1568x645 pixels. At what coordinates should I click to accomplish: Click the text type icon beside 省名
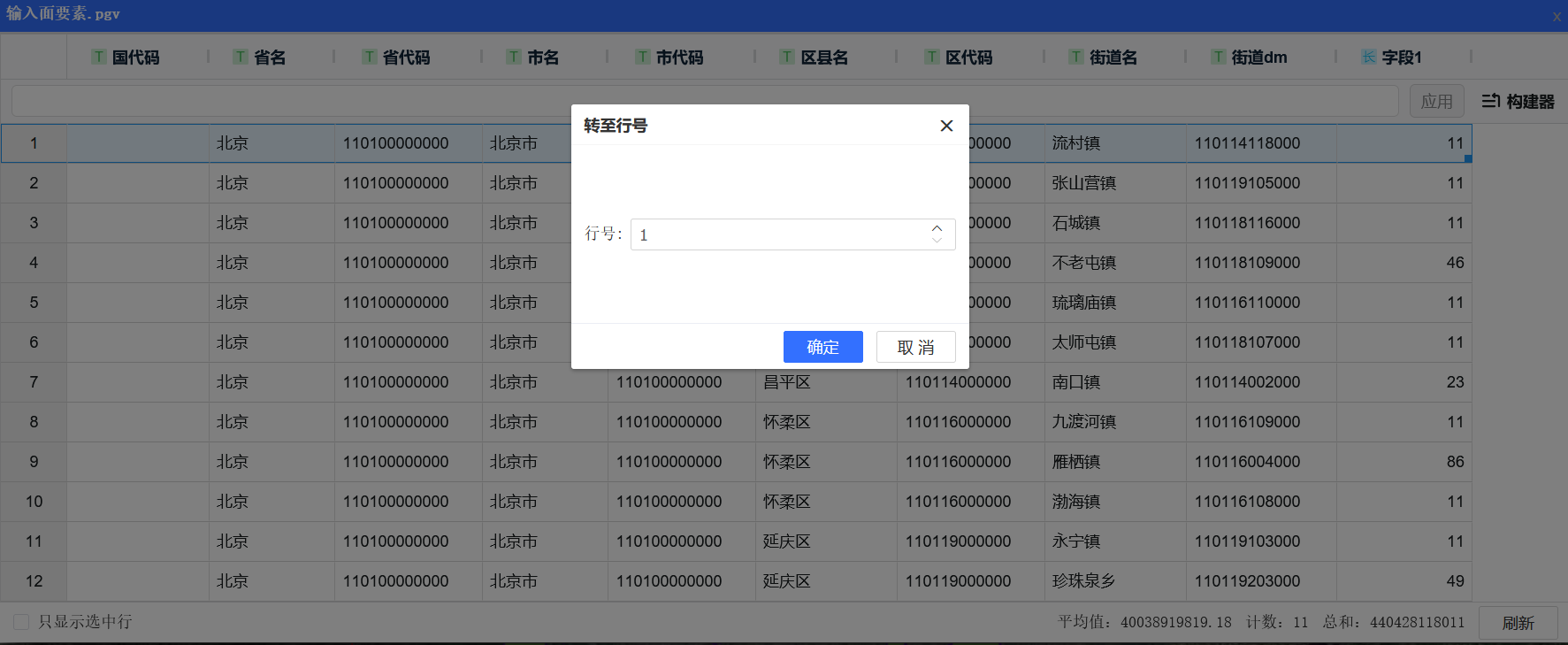pyautogui.click(x=241, y=58)
